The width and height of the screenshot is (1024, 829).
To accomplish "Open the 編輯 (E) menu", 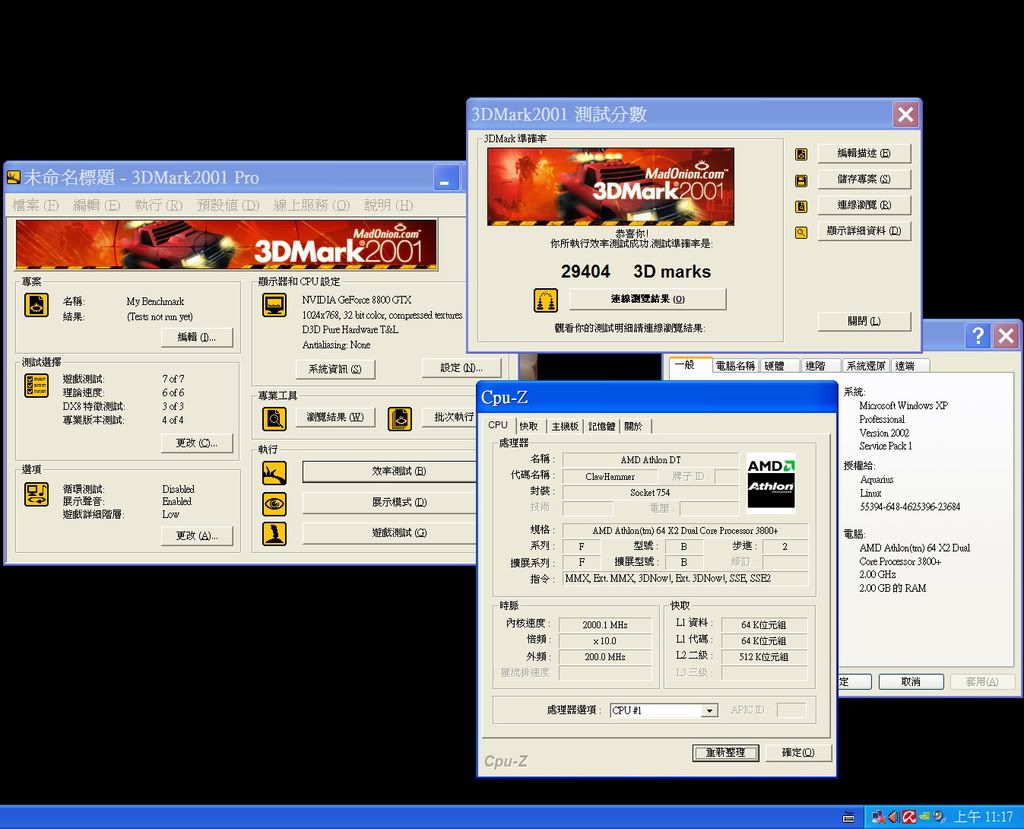I will tap(97, 205).
